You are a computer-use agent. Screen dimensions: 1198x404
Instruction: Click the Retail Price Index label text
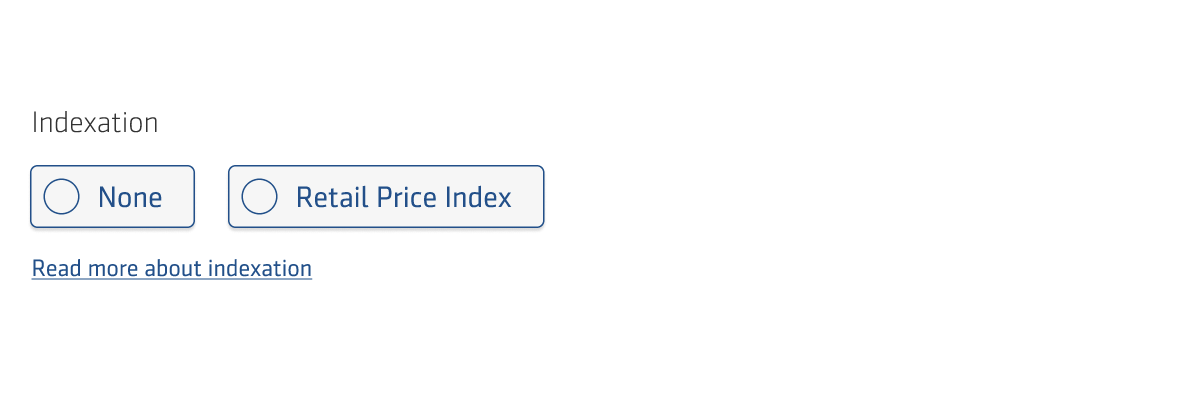[404, 197]
